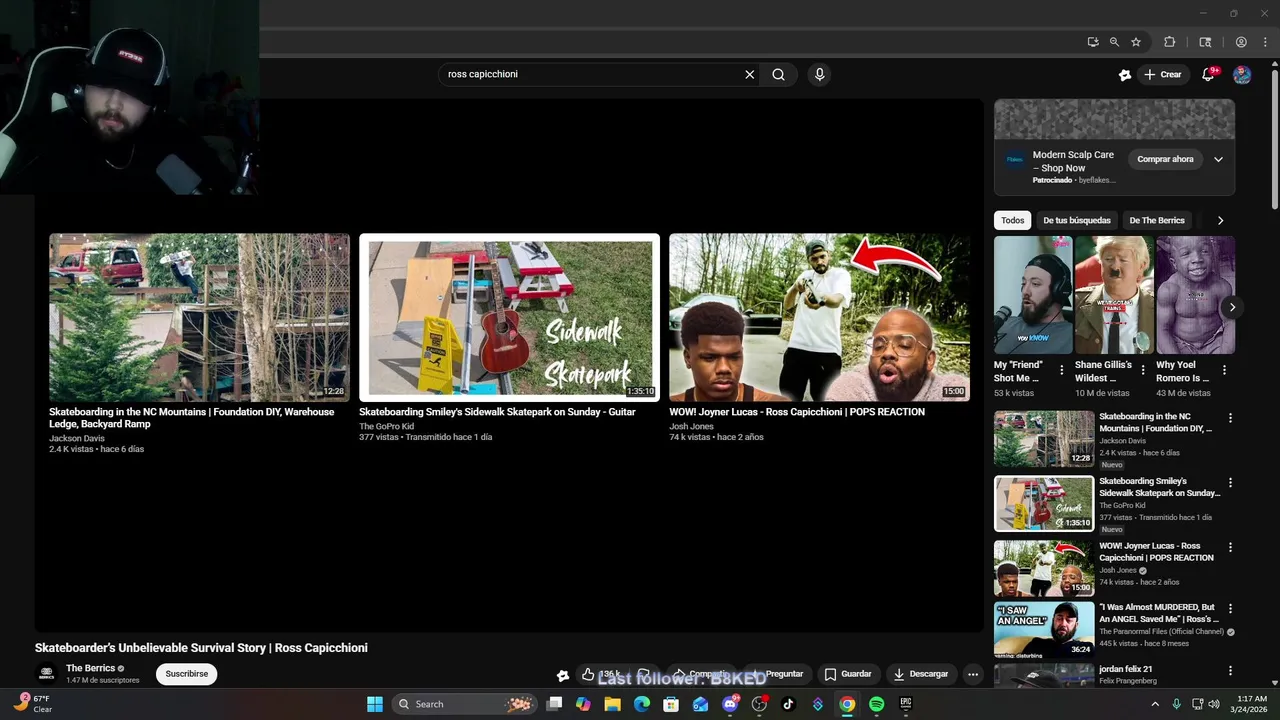
Task: Open Sidewalk Skatepark Guitar endscreen thumbnail
Action: (509, 317)
